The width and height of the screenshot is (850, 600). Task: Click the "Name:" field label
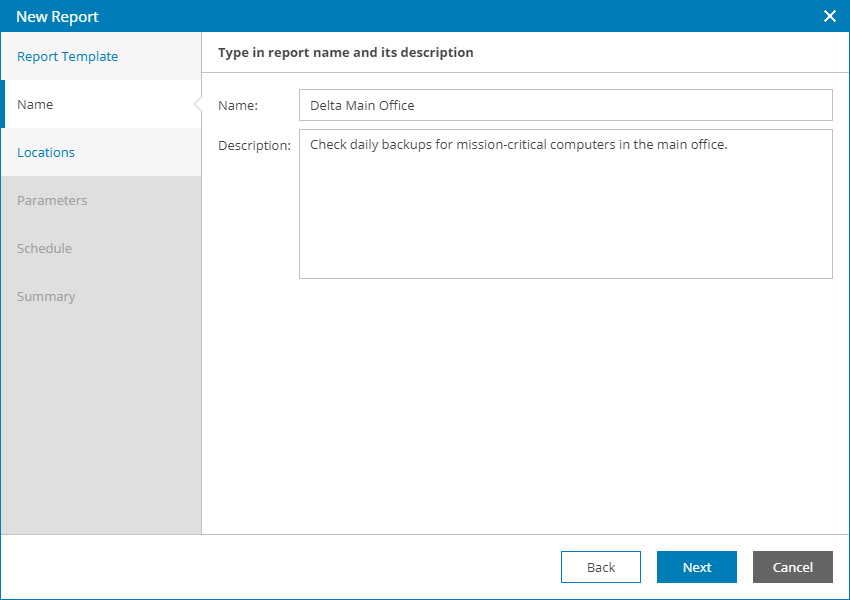(x=238, y=105)
